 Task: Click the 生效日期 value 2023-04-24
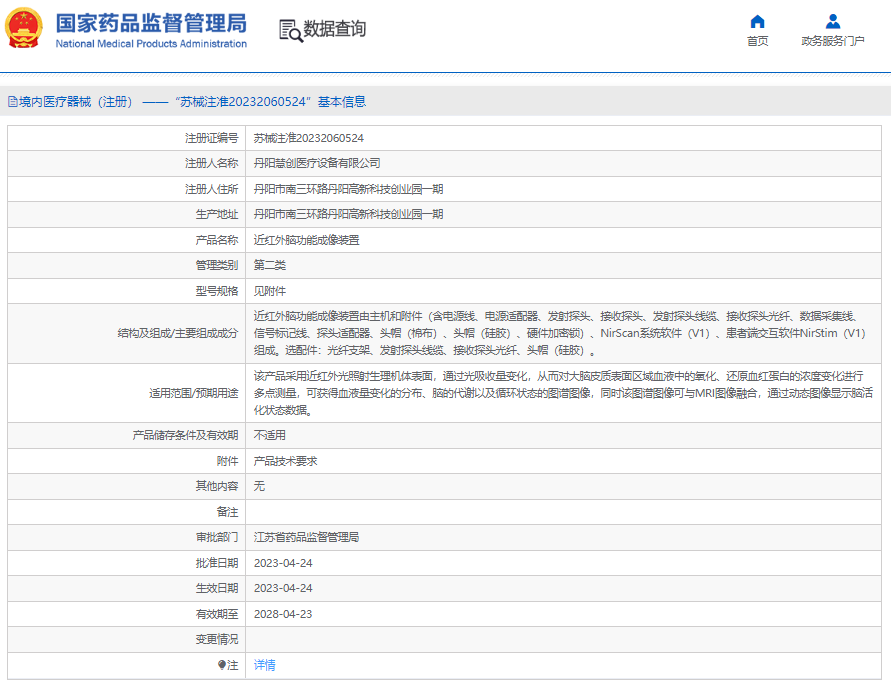[x=283, y=588]
